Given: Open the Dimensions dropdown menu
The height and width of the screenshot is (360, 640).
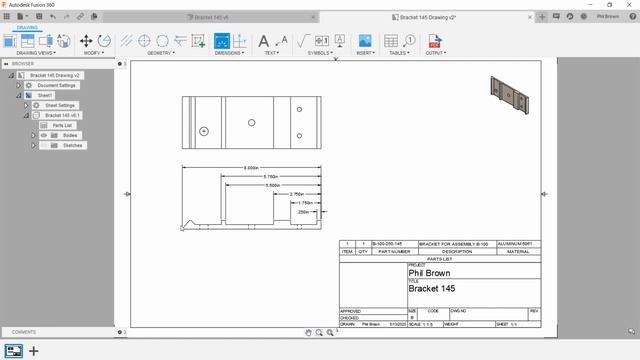Looking at the screenshot, I should [229, 53].
